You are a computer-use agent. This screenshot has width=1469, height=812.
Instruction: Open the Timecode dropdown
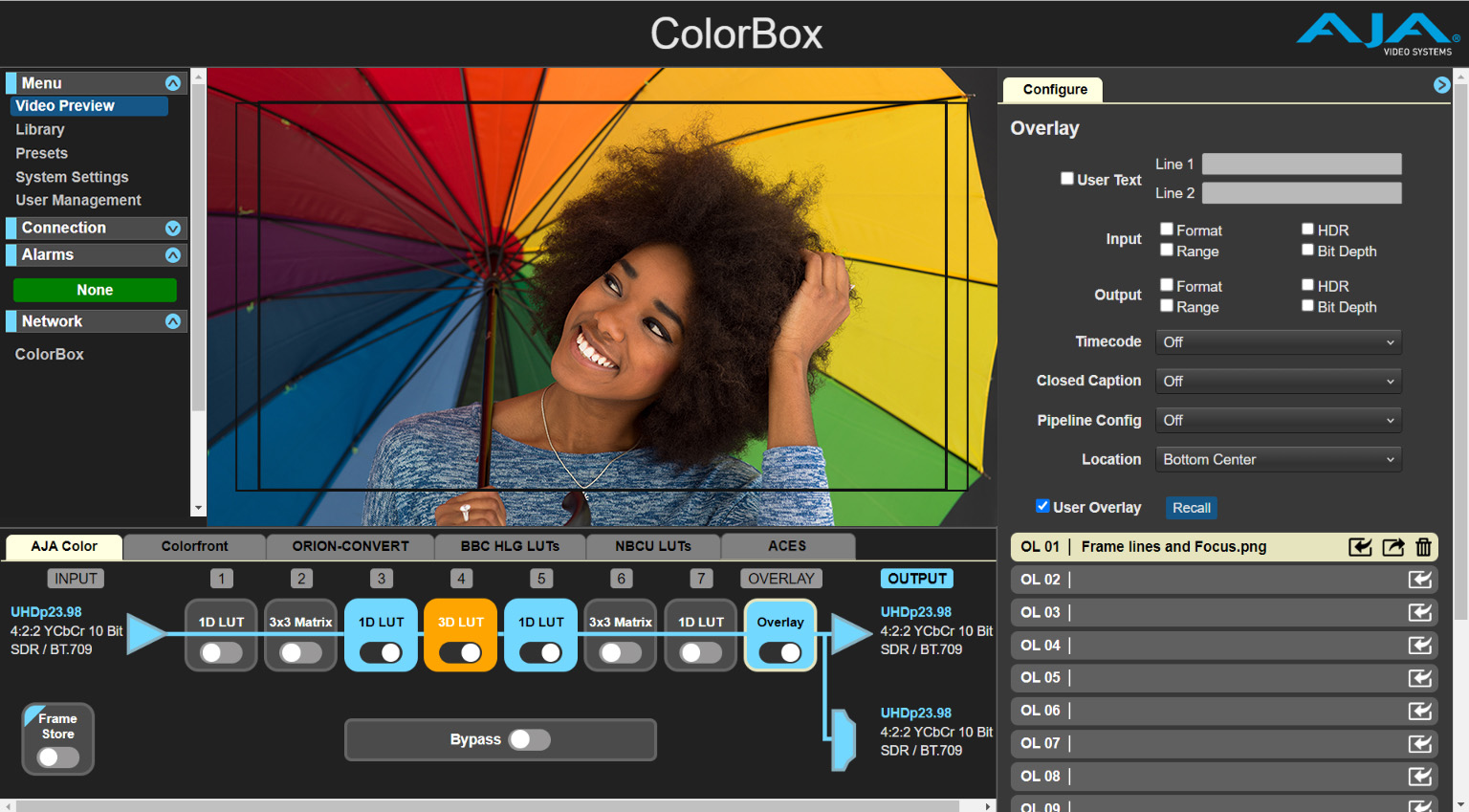1278,341
